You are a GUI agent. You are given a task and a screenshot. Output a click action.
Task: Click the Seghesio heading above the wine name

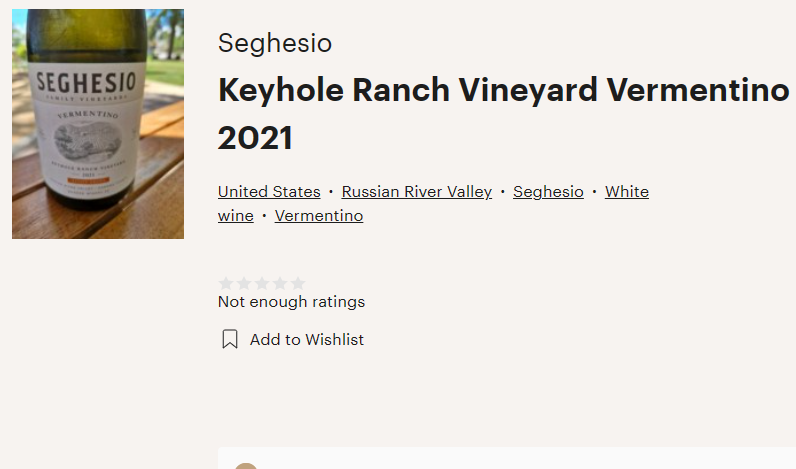(x=275, y=43)
